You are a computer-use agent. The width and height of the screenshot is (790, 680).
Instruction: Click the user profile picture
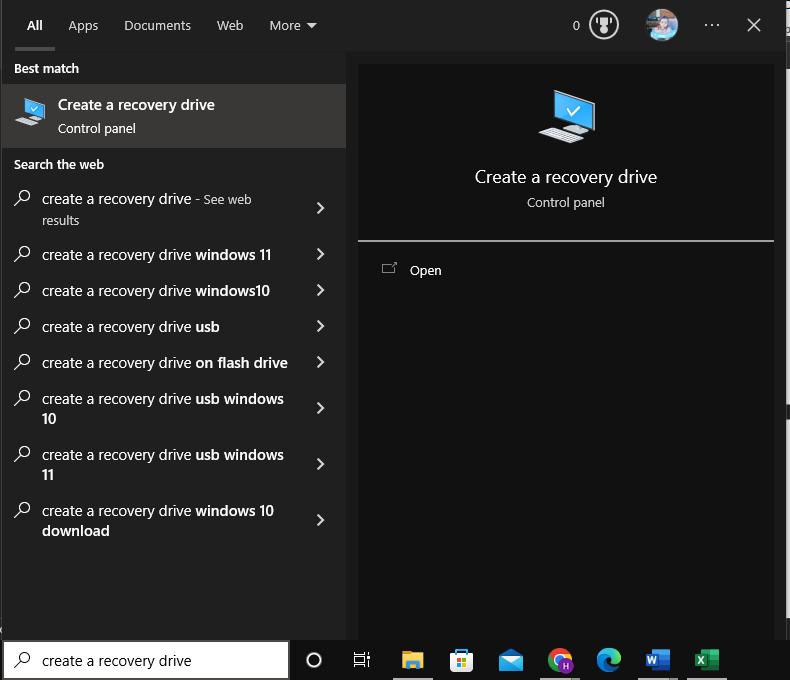click(x=662, y=25)
